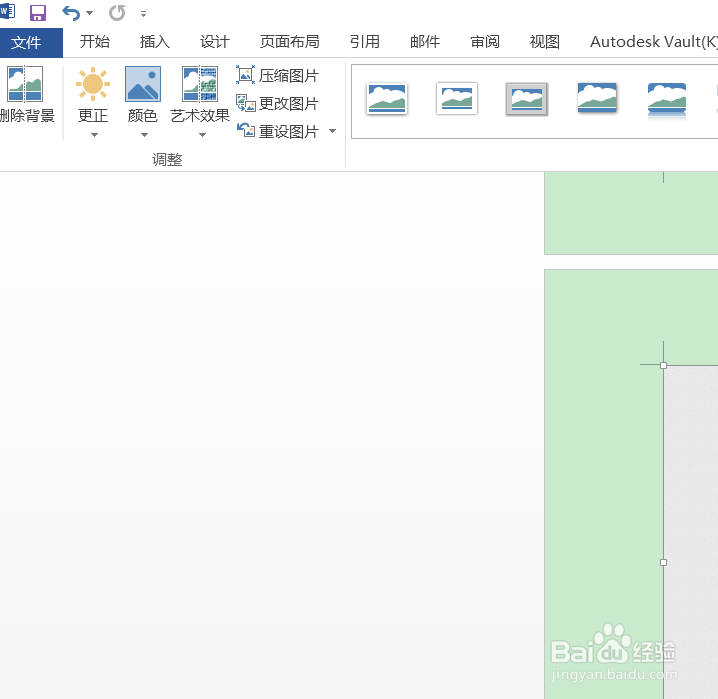Click the left-middle picture resize handle
The height and width of the screenshot is (699, 718).
pyautogui.click(x=664, y=563)
